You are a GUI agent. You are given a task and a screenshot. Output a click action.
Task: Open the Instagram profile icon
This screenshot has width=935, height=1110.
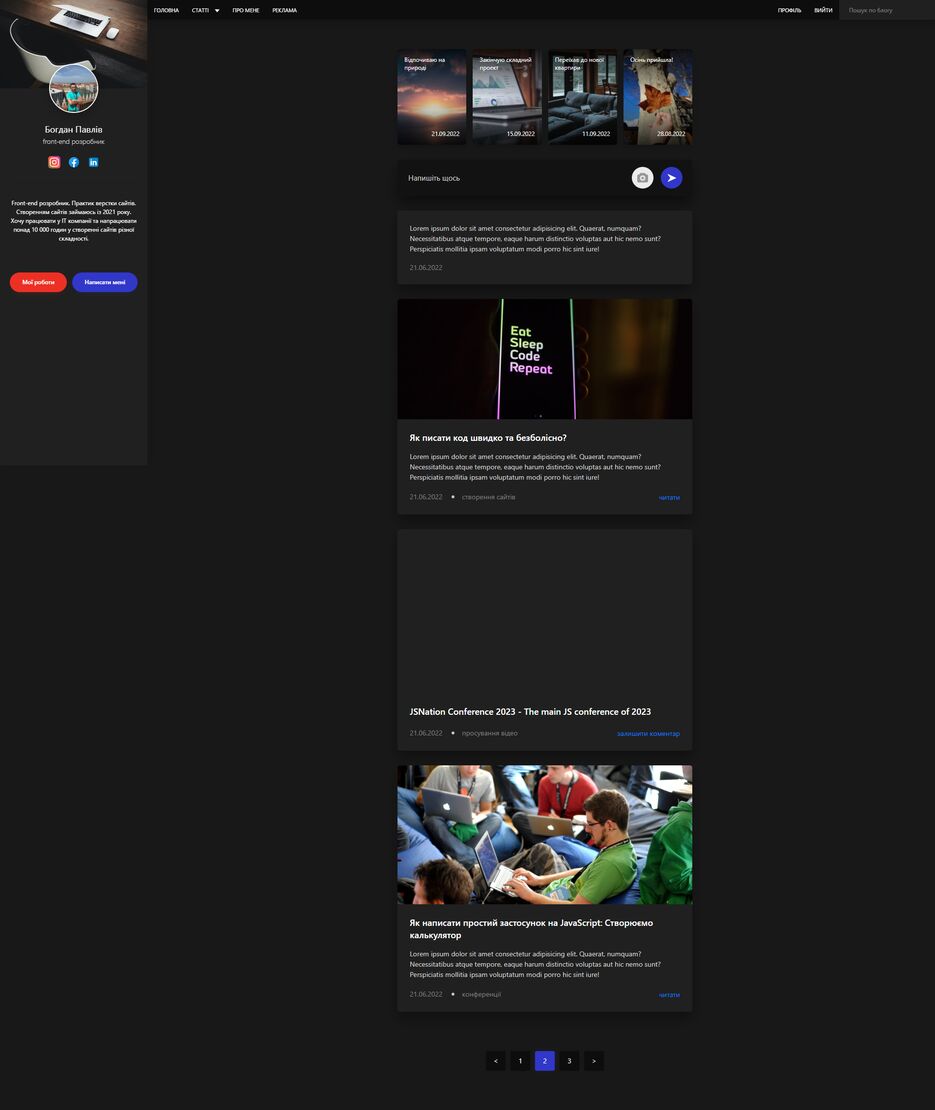pyautogui.click(x=53, y=161)
